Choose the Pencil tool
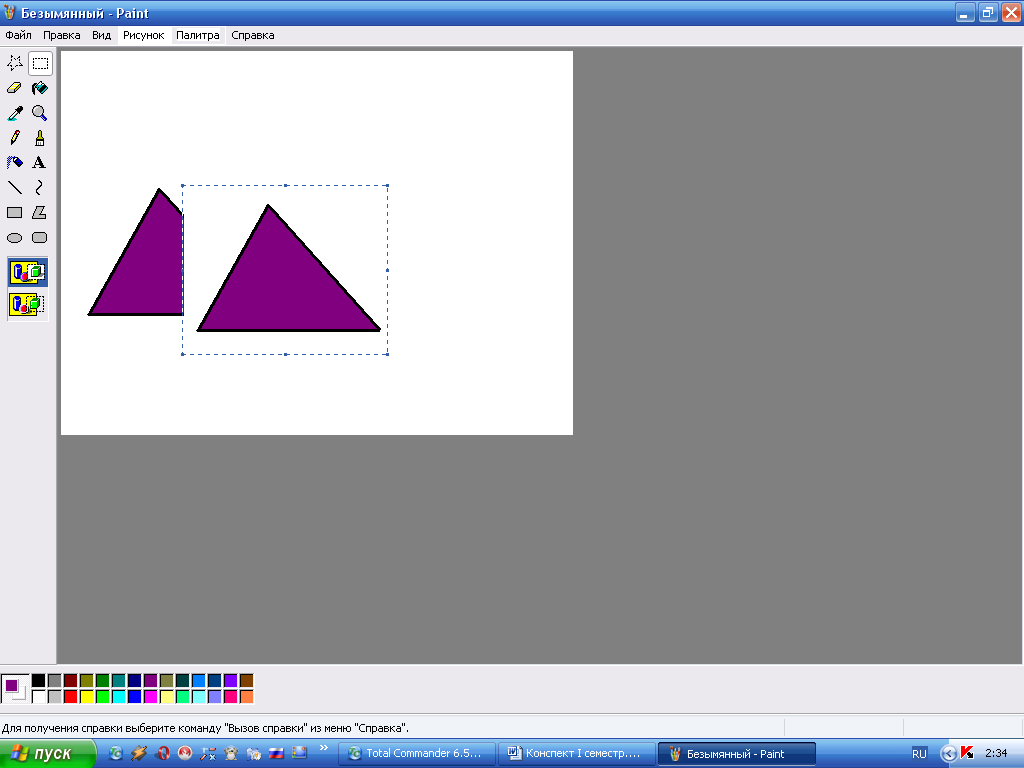1024x768 pixels. [x=14, y=138]
